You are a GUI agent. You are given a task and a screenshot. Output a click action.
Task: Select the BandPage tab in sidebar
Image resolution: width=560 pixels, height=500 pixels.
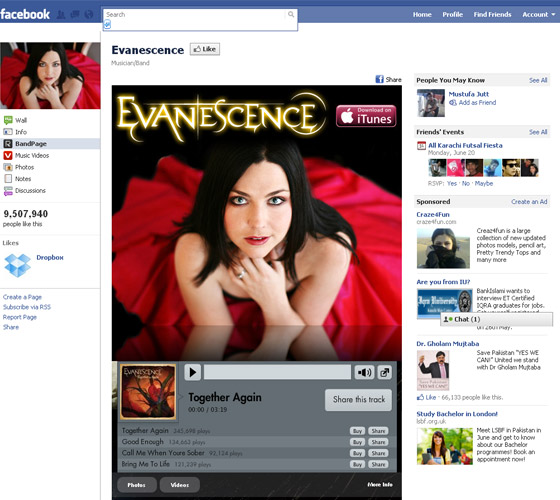50,144
